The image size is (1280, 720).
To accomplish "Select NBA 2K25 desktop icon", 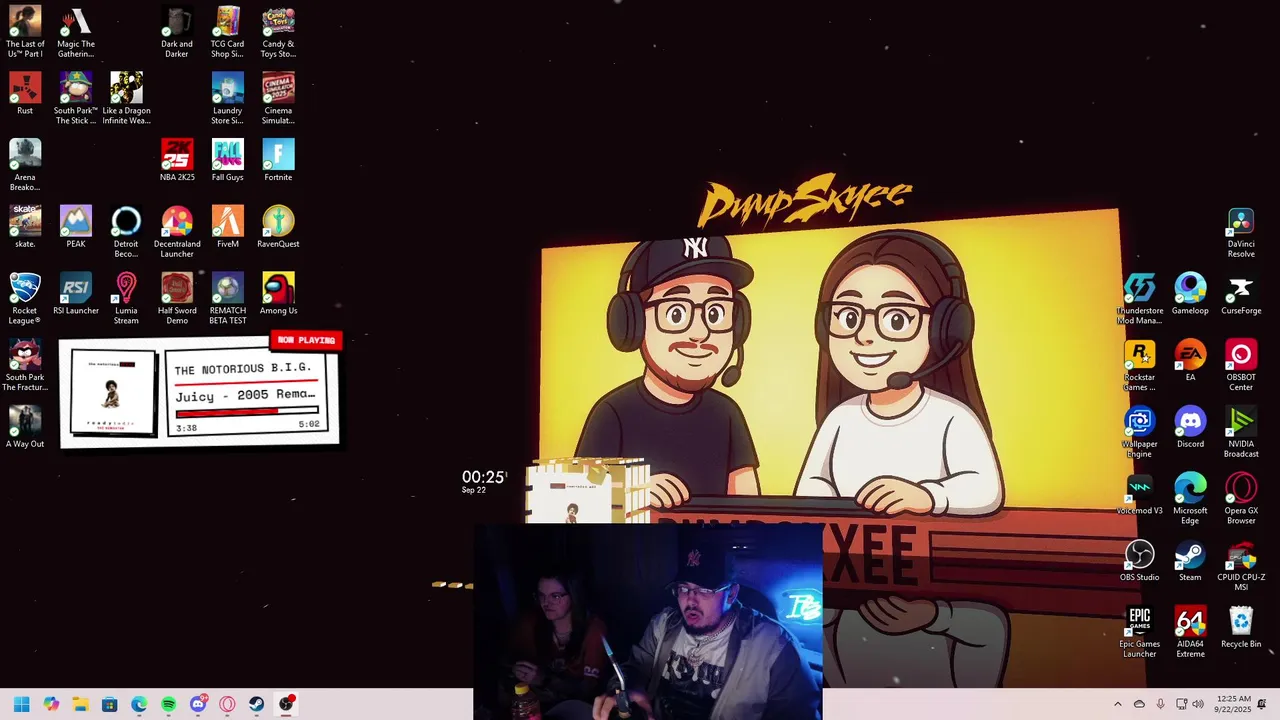I will (177, 160).
